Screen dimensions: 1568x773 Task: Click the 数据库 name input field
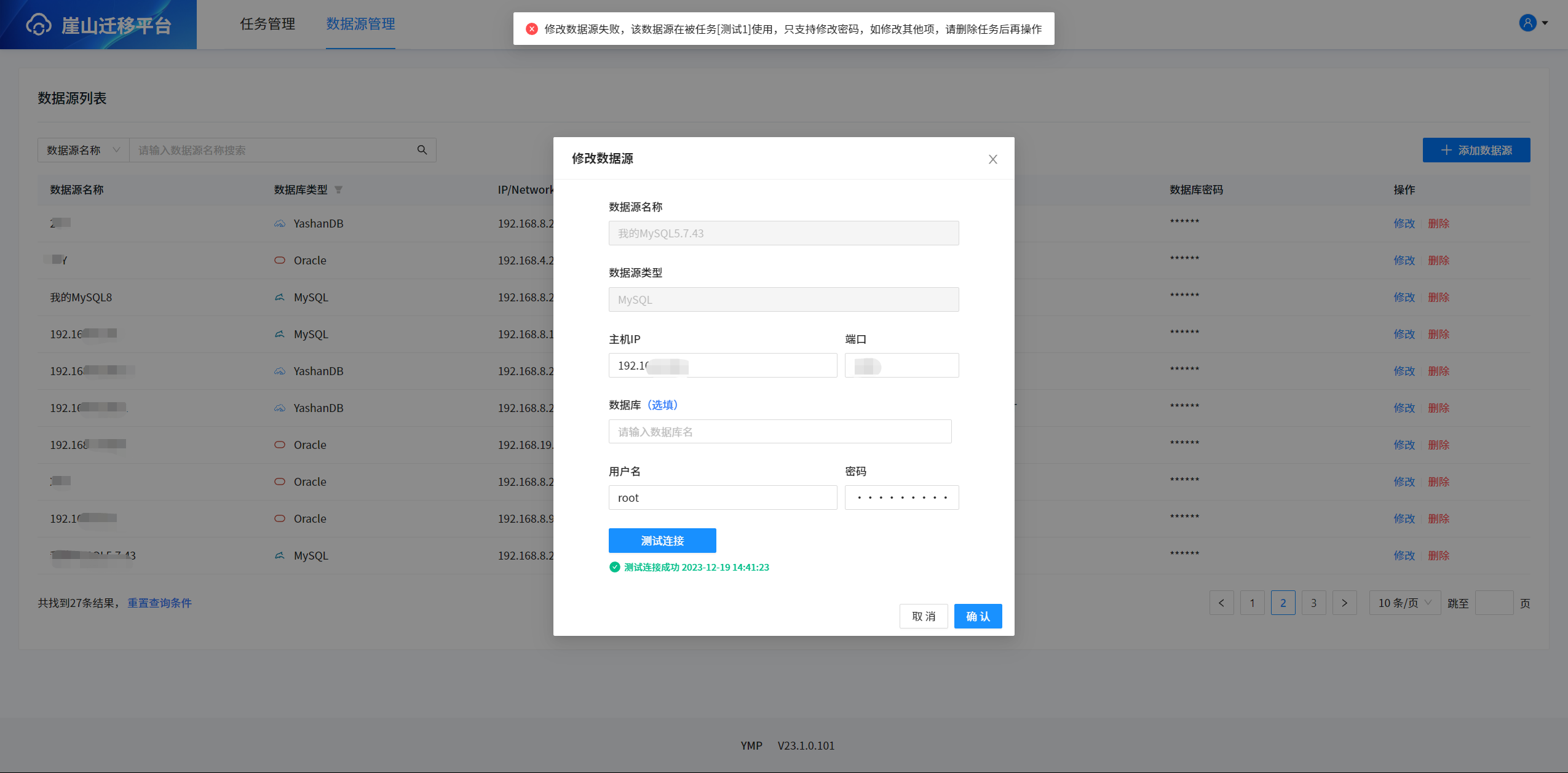coord(779,431)
